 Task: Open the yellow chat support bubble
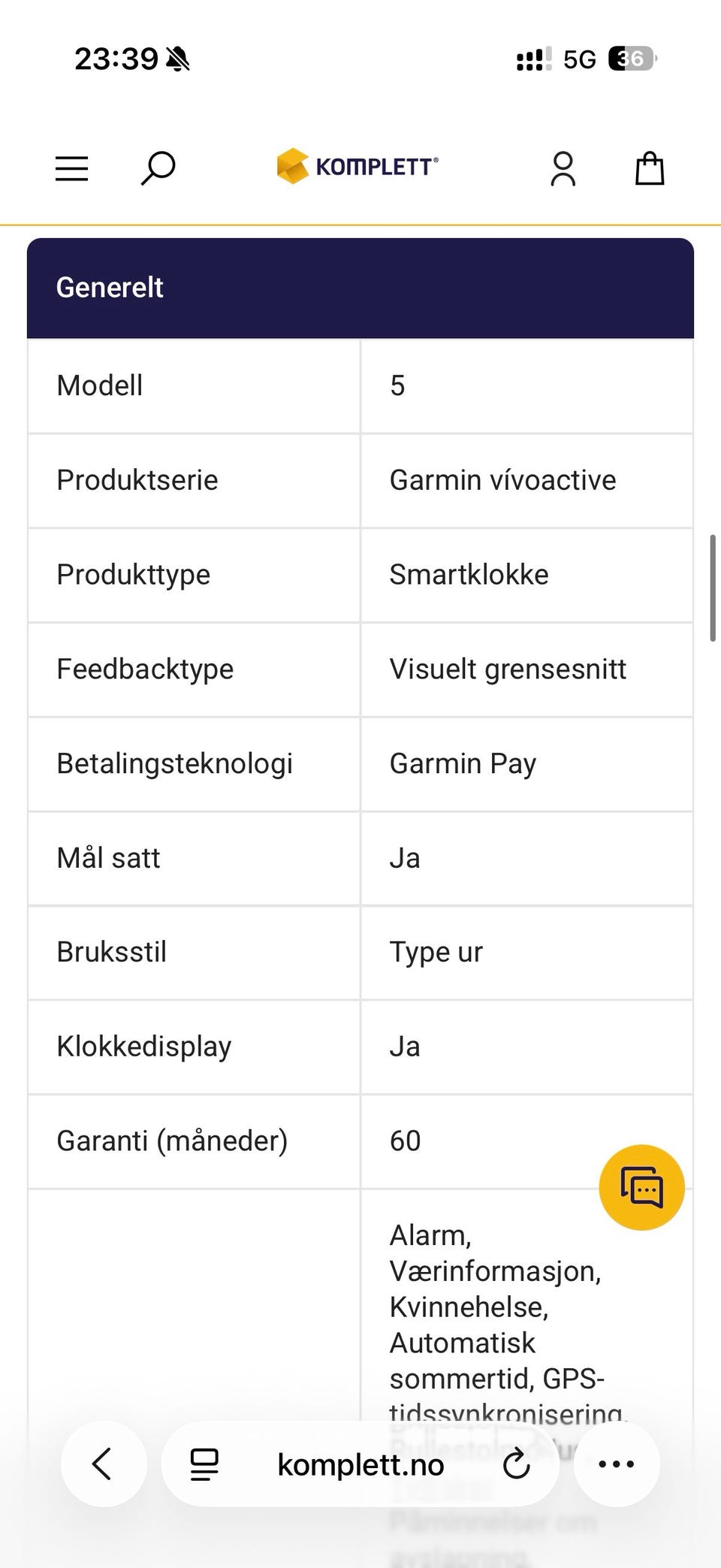[x=641, y=1187]
